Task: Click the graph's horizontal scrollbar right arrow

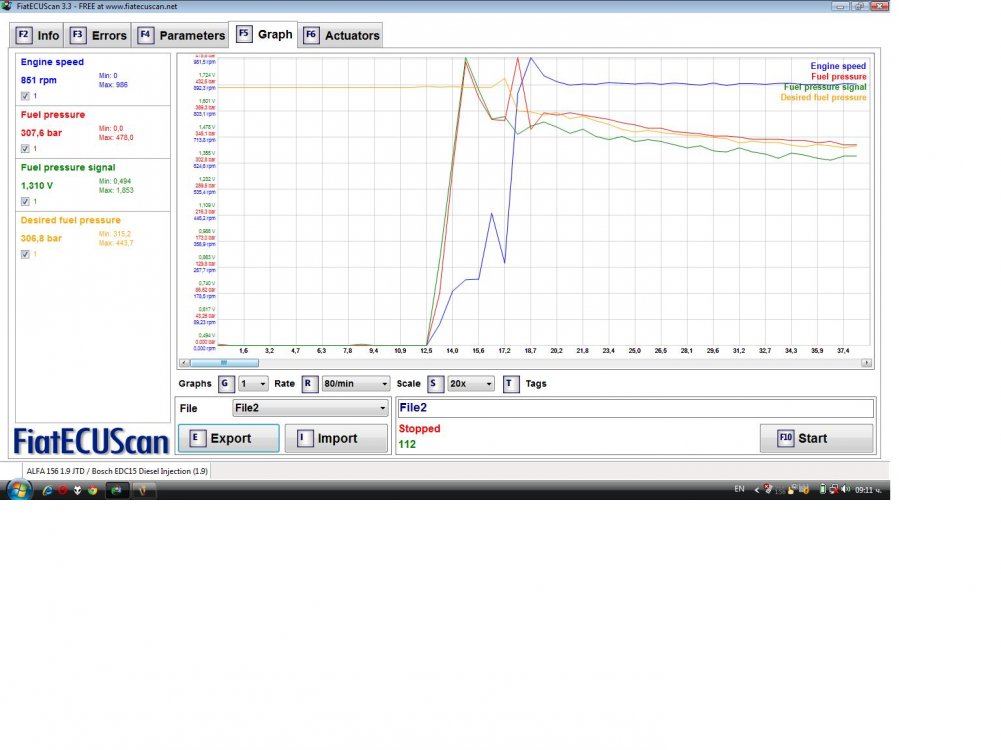Action: (866, 363)
